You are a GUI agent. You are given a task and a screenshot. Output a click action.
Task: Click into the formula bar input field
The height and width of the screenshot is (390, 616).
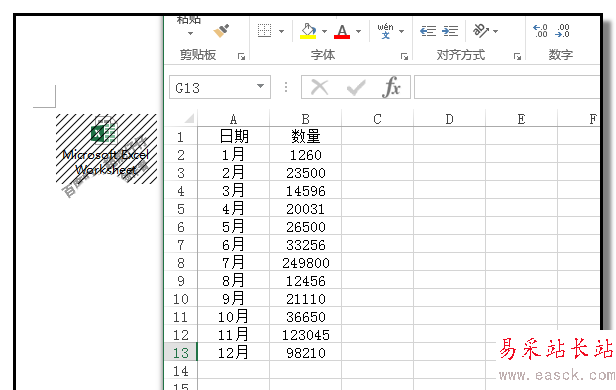point(507,87)
